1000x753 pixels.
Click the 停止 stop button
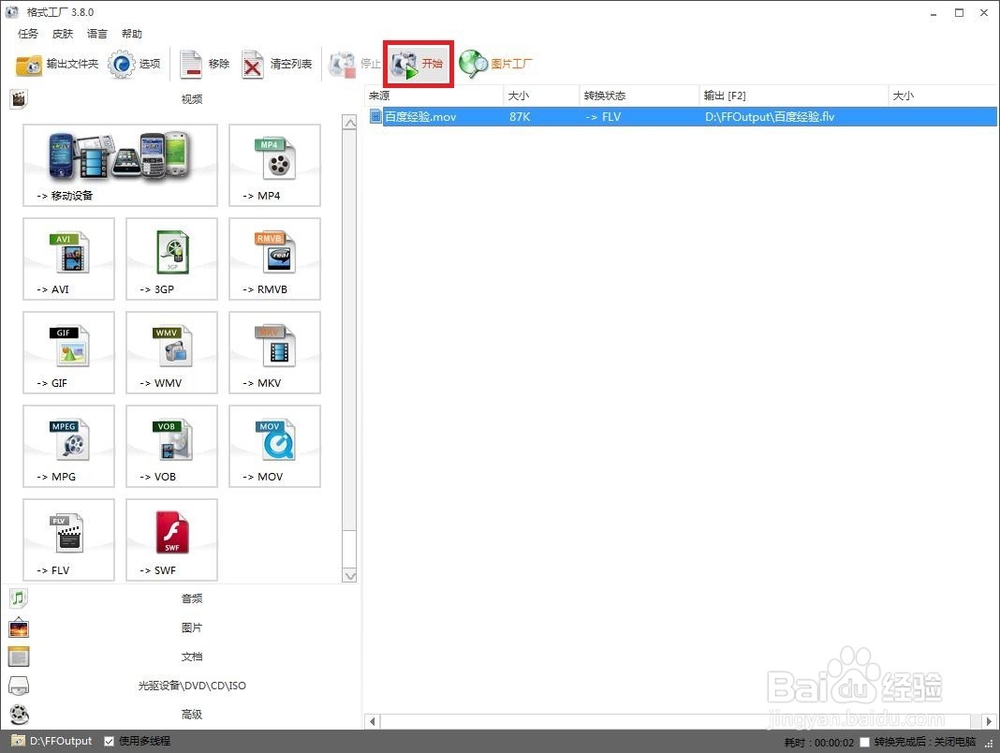[354, 64]
